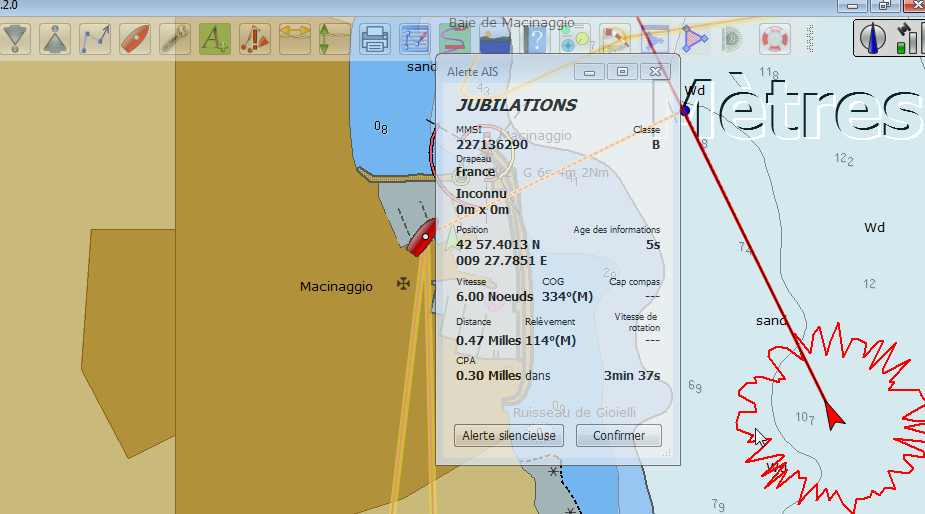The width and height of the screenshot is (925, 514).
Task: Click the blue arrow list plugin icon
Action: click(x=655, y=39)
